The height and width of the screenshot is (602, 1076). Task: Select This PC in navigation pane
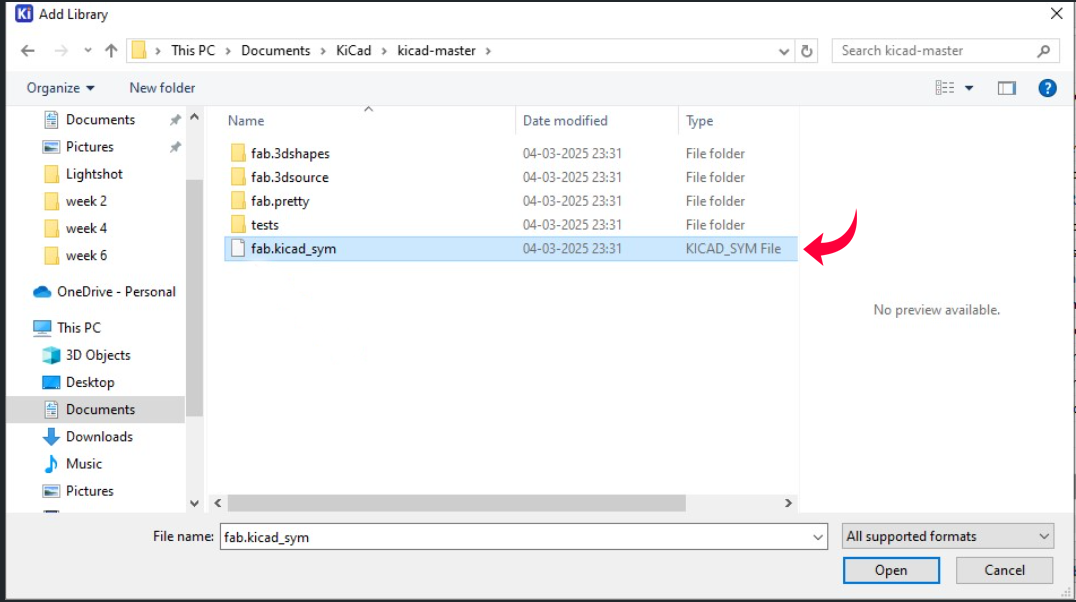[x=67, y=328]
